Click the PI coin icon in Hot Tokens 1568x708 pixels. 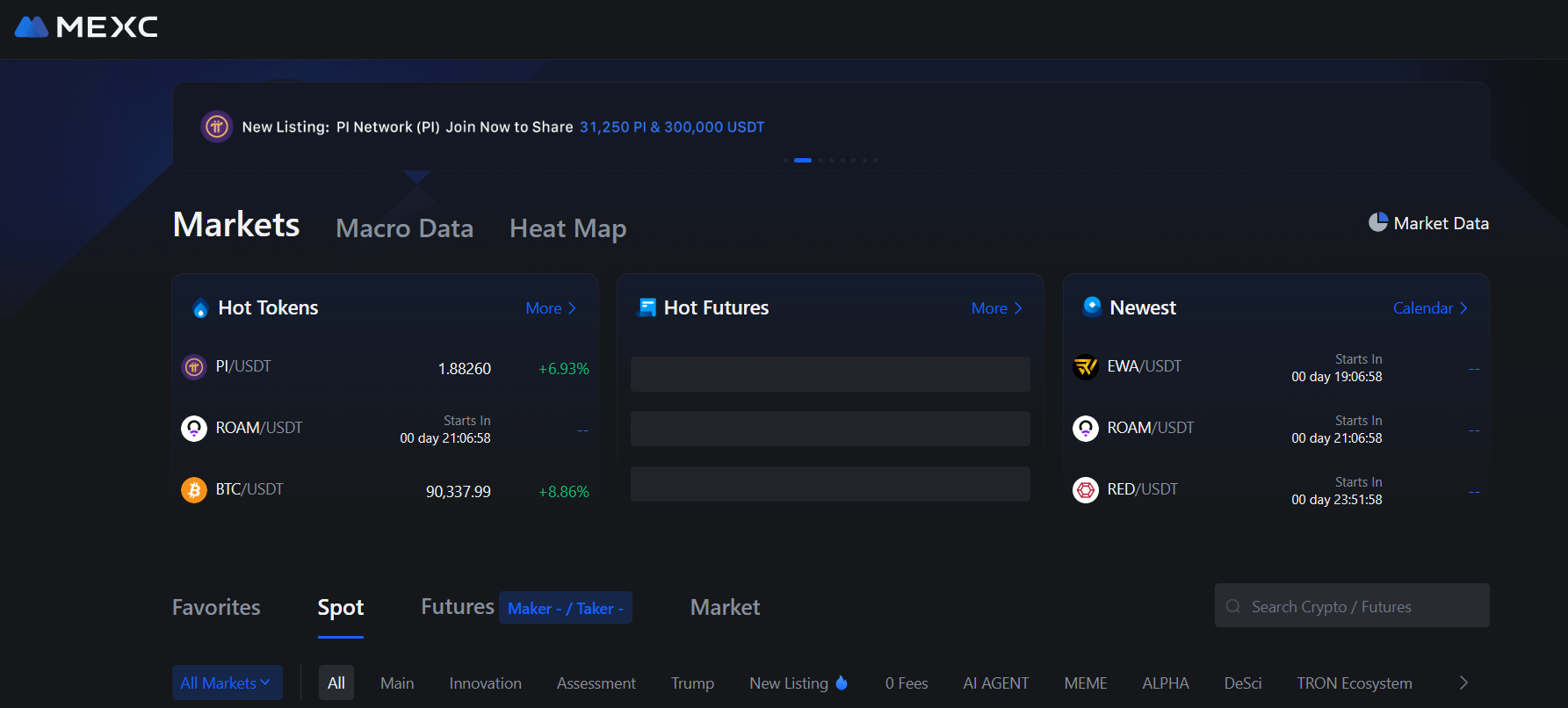point(194,367)
